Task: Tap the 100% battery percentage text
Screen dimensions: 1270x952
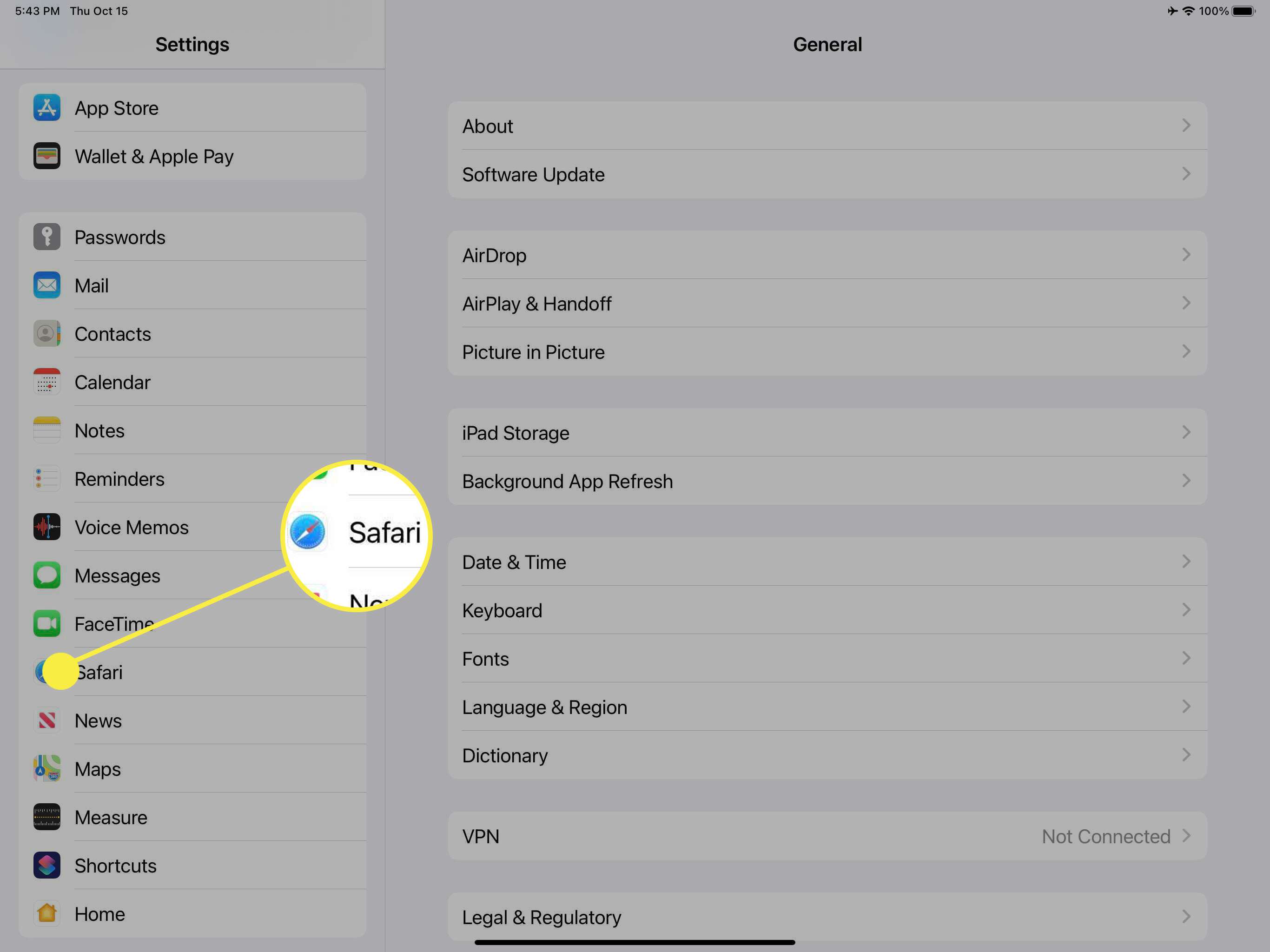Action: coord(1214,11)
